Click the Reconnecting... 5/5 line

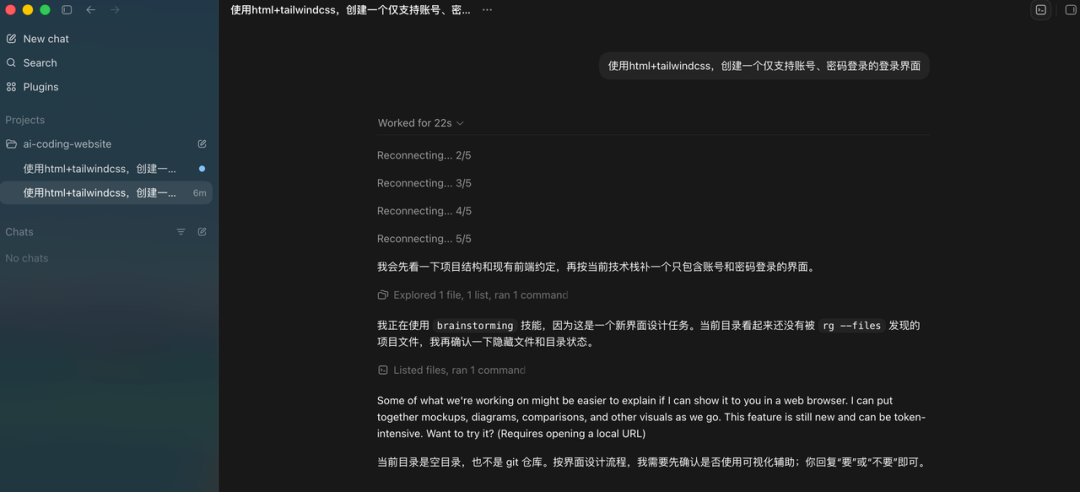424,238
